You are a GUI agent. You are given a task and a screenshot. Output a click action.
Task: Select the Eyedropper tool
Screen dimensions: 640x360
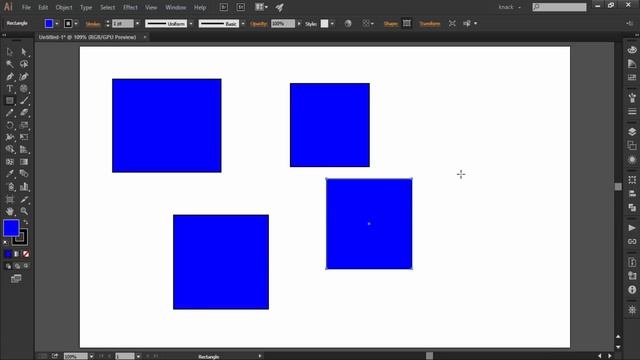coord(9,174)
